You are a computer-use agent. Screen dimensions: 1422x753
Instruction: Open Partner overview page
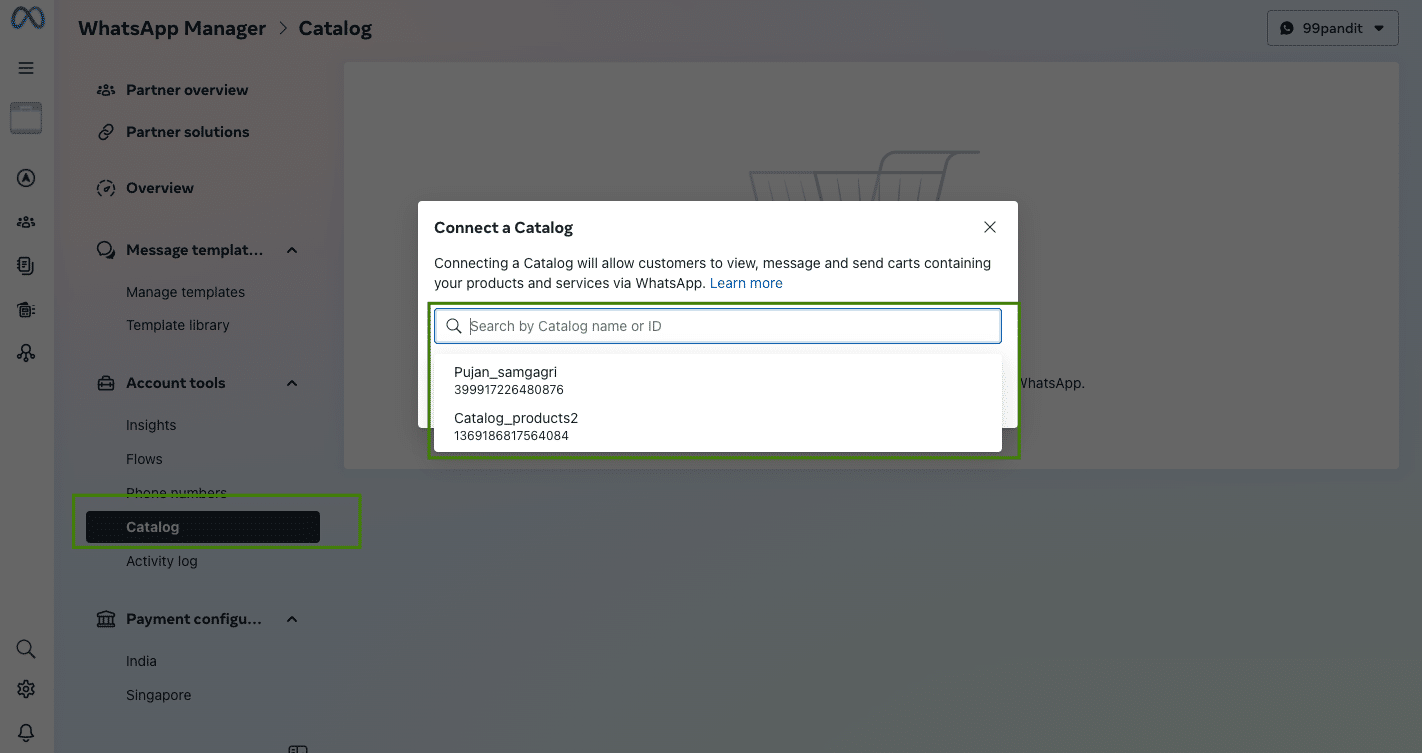[x=187, y=90]
